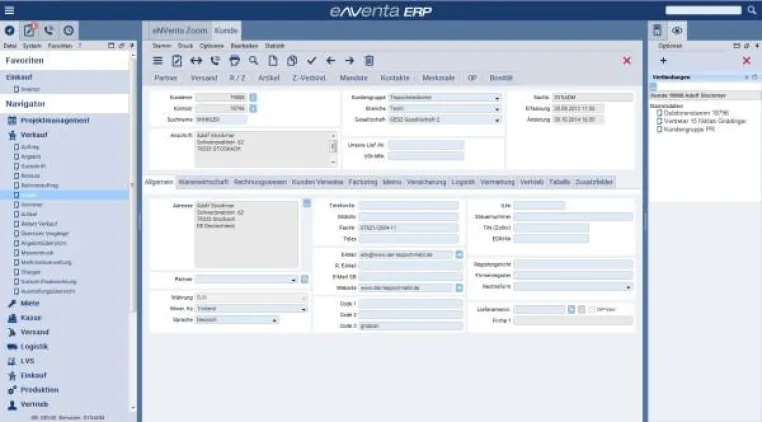Click the info button next to Kundennr field
Image resolution: width=762 pixels, height=422 pixels.
253,97
